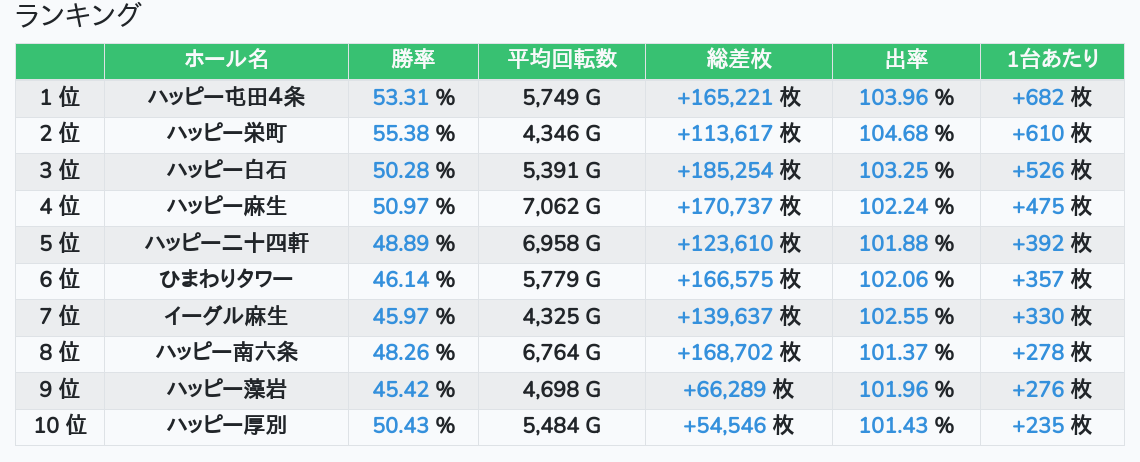The image size is (1140, 462).
Task: Click the 勝率 column header
Action: 413,60
